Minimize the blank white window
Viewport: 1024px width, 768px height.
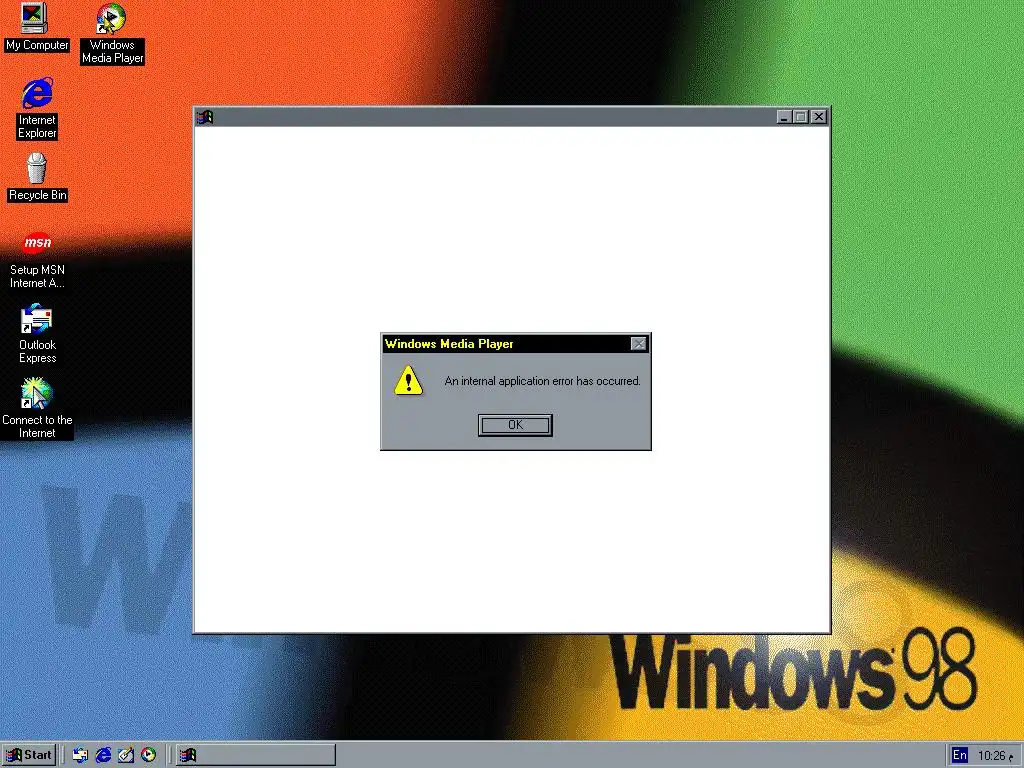point(784,117)
